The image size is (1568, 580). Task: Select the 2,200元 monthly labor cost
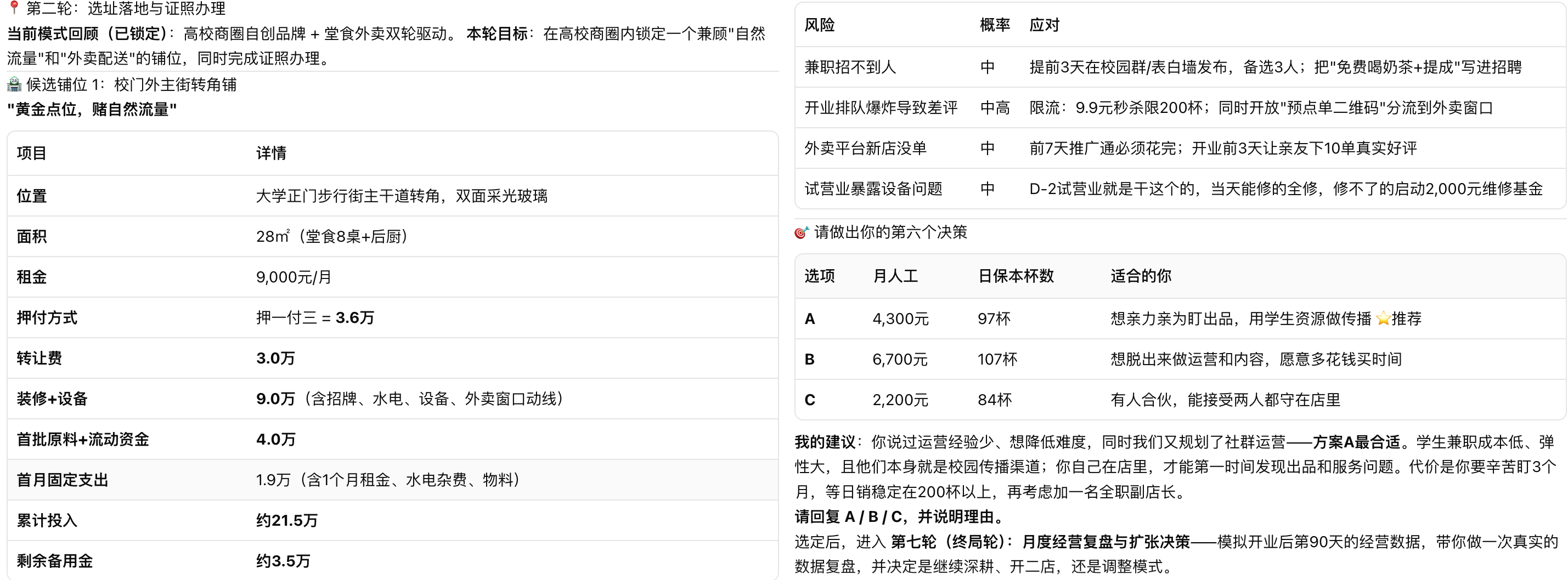pos(901,400)
